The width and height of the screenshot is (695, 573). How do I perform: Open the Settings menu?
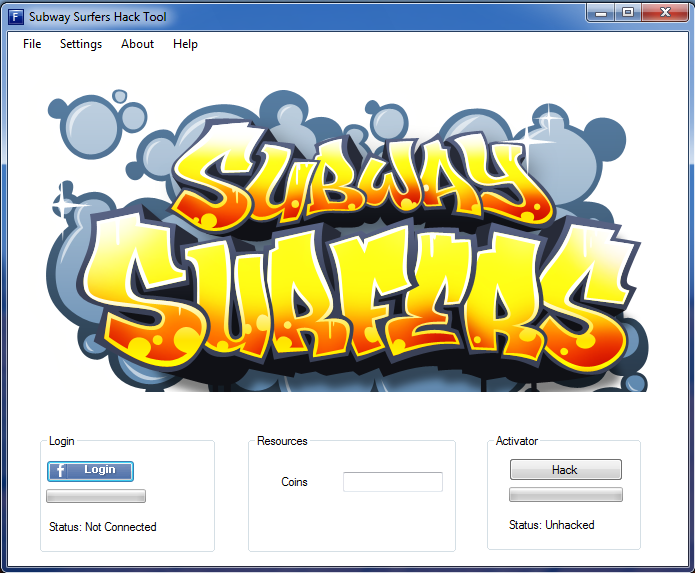(x=81, y=44)
